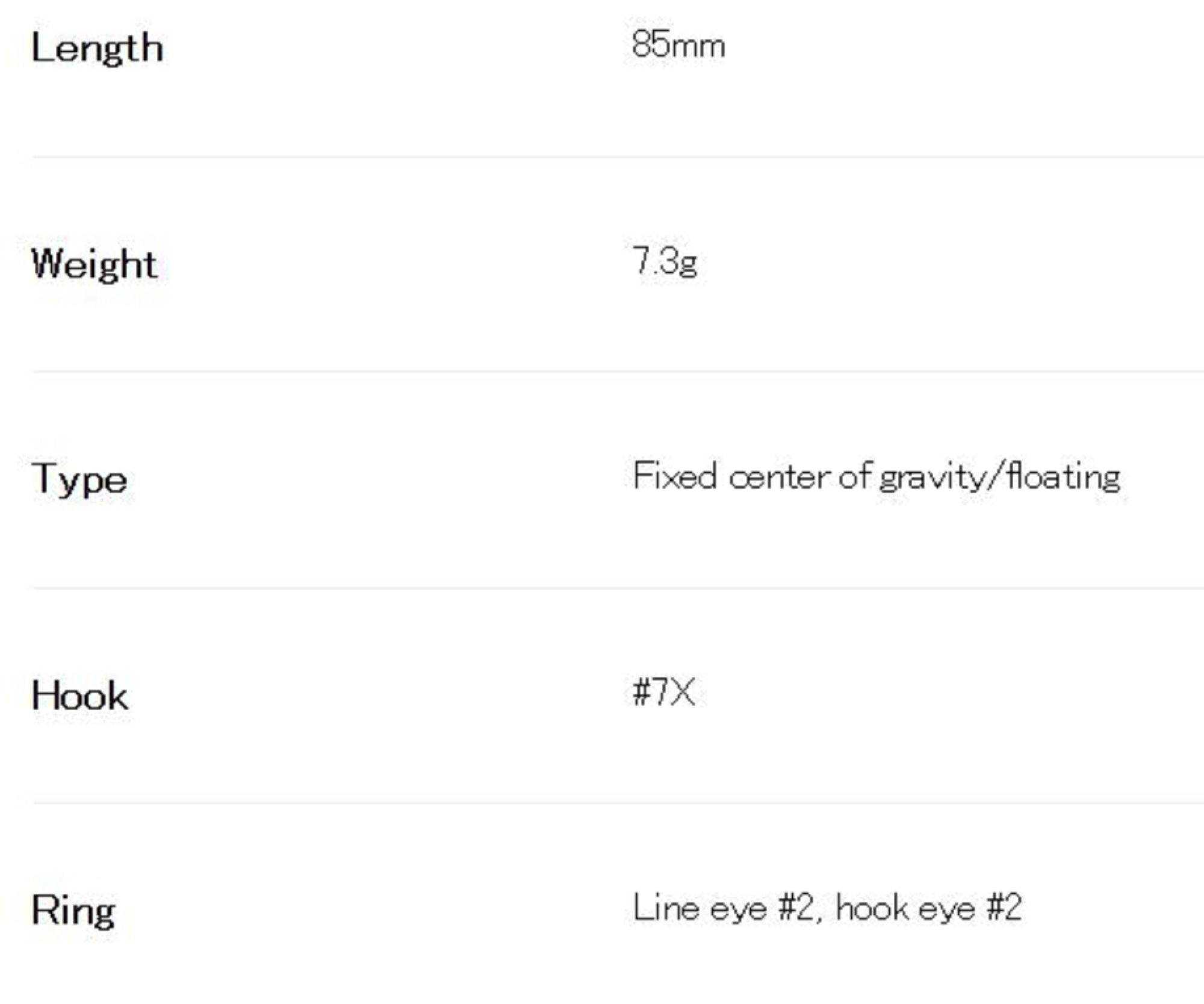
Task: Click the "Weight" row label
Action: click(94, 264)
